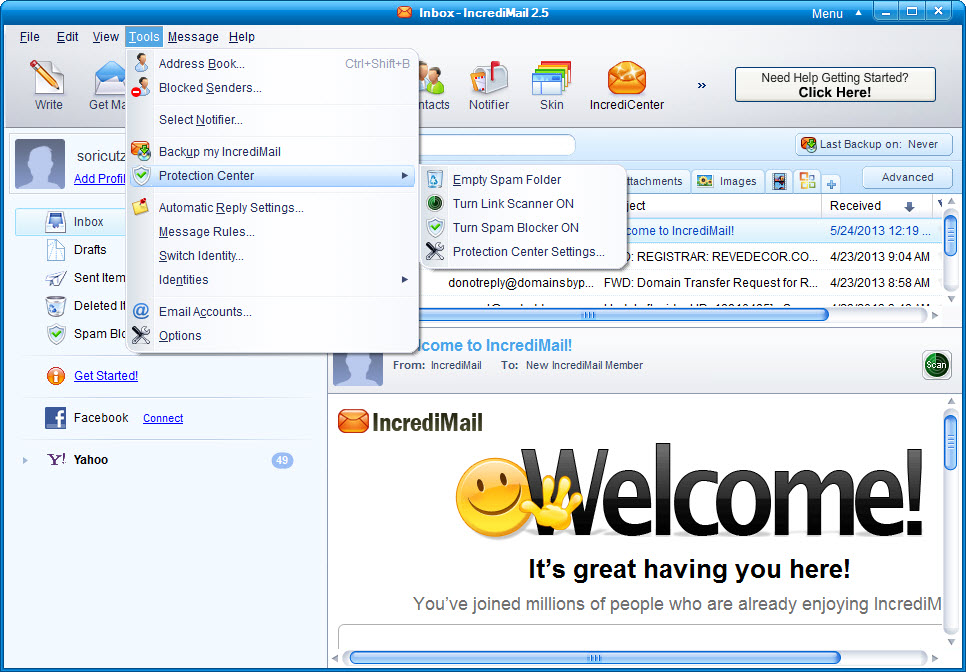Click the preview pane vertical scrollbar thumb
Viewport: 966px width, 672px height.
(951, 442)
